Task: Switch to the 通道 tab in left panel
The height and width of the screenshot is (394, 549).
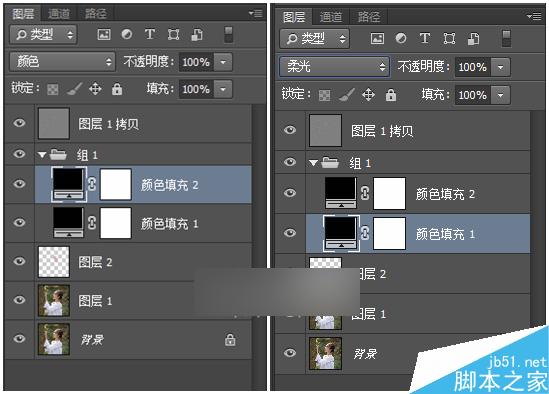Action: pyautogui.click(x=59, y=14)
